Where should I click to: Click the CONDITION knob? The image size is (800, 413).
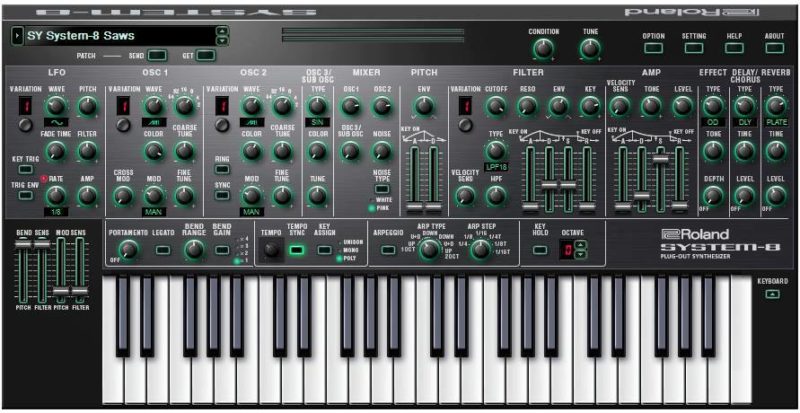pyautogui.click(x=543, y=49)
